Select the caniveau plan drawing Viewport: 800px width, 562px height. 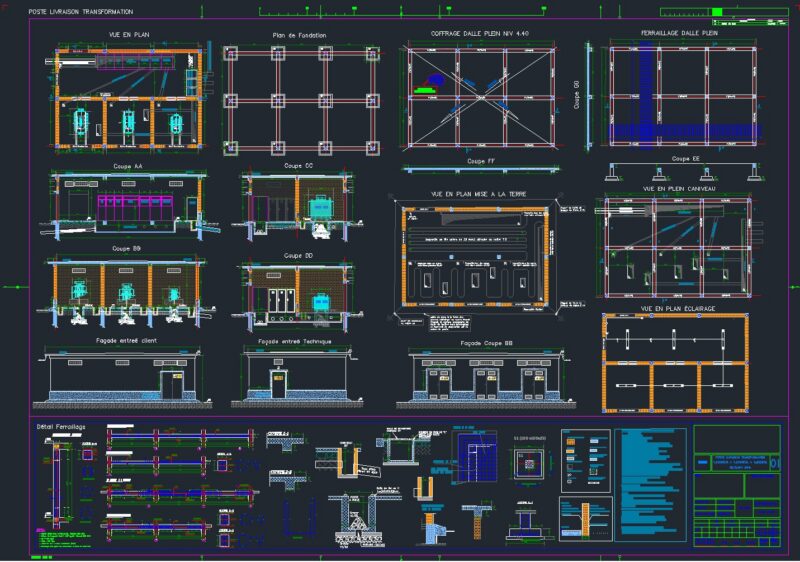pyautogui.click(x=677, y=246)
